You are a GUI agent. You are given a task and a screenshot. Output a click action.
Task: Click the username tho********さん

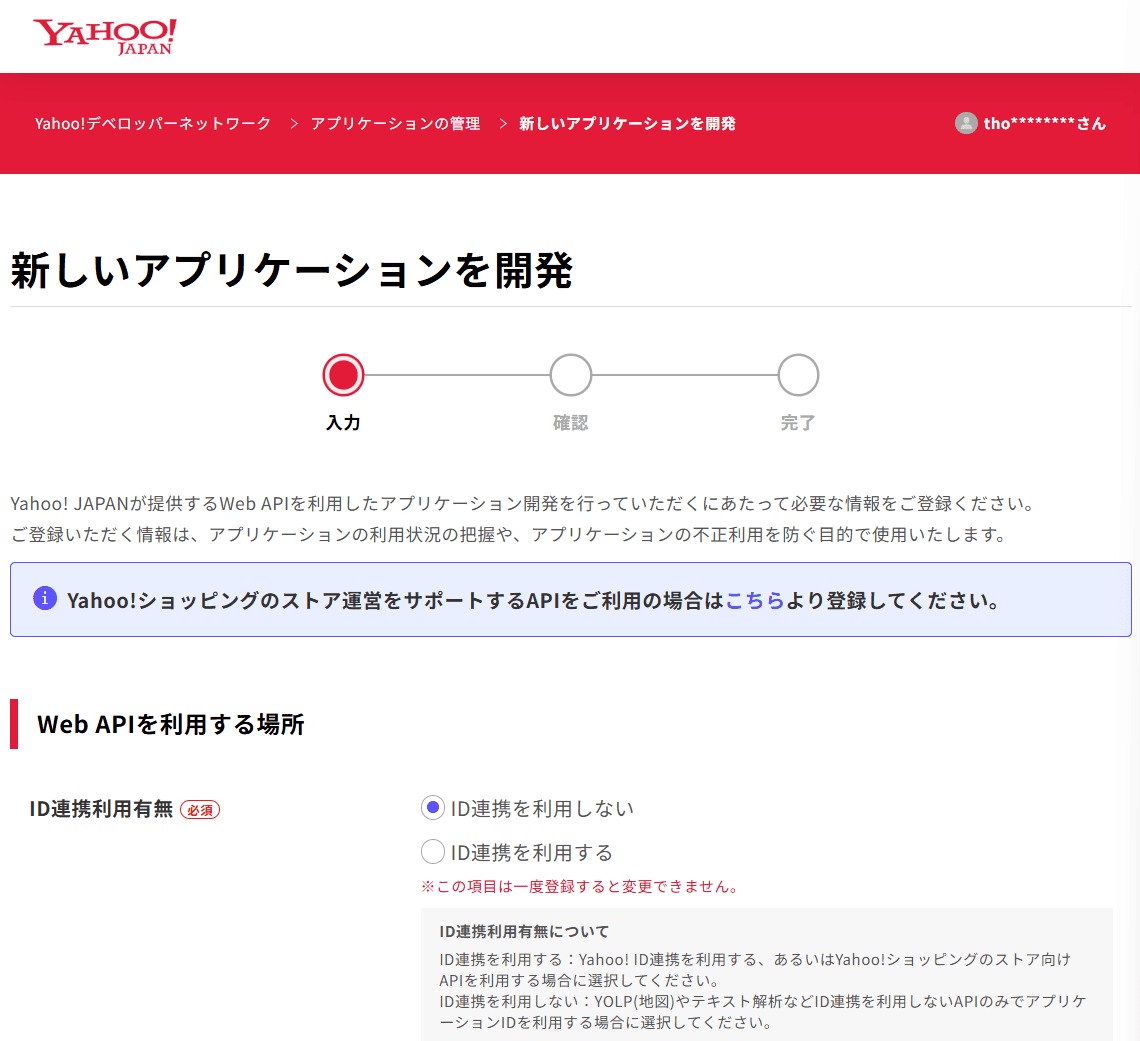(x=1044, y=124)
